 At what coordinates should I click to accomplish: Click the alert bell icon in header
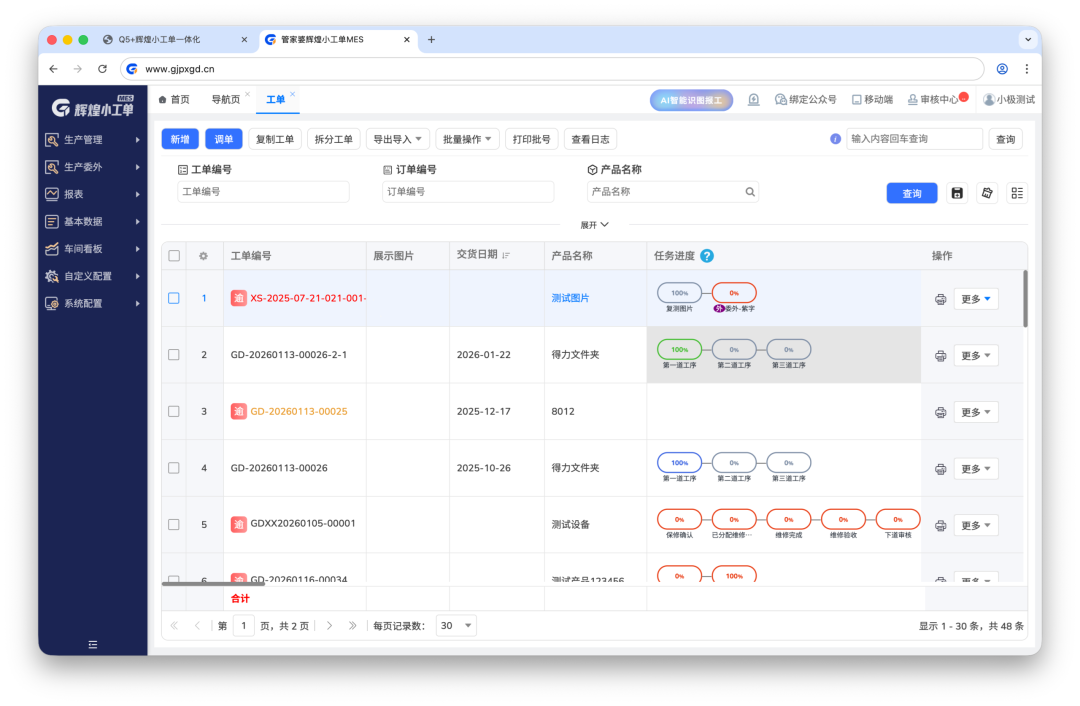[x=753, y=100]
